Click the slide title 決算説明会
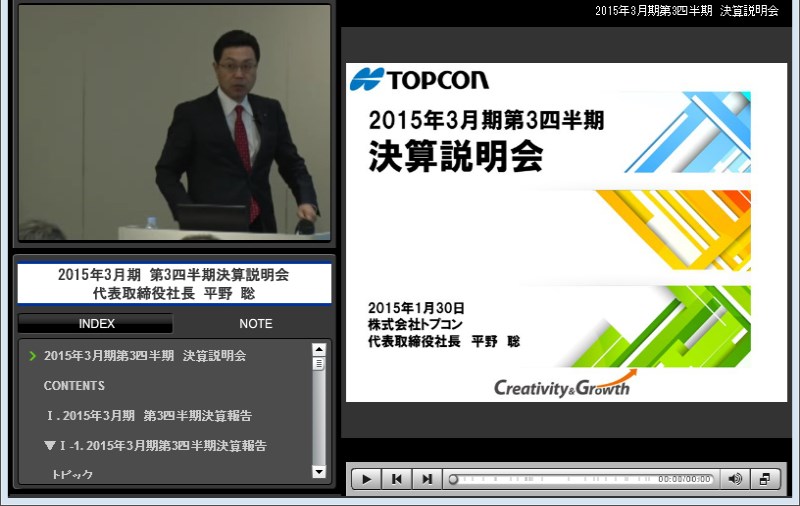 [456, 156]
